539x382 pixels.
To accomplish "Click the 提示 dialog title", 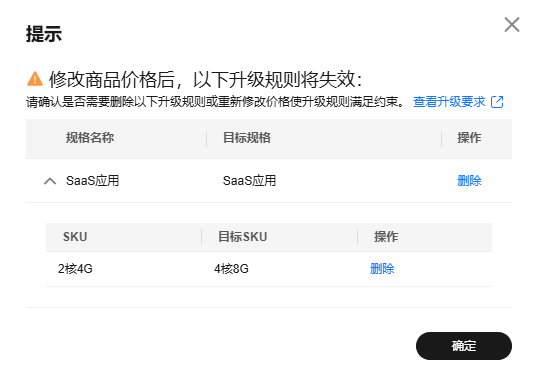I will point(44,34).
